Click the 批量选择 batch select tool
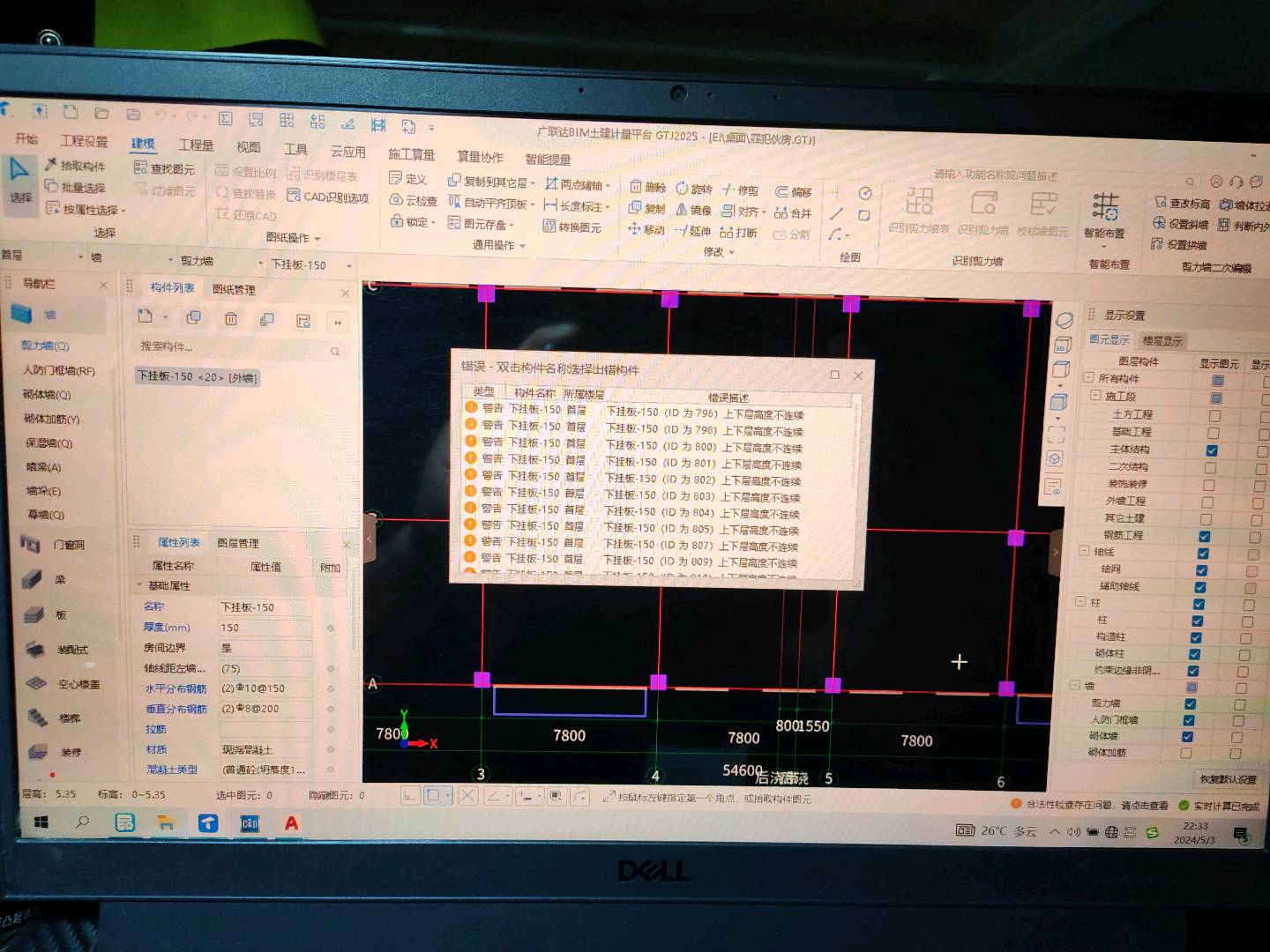Viewport: 1270px width, 952px height. coord(75,187)
